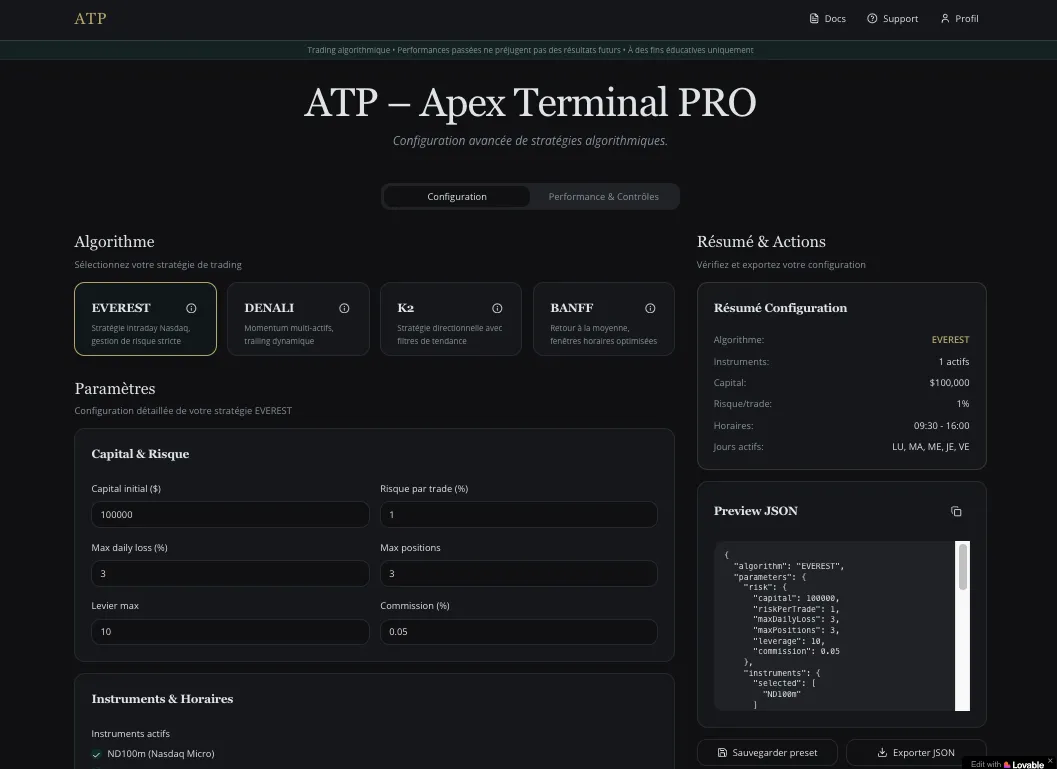Click the Profil user icon
Screen dimensions: 1057x769
point(945,18)
